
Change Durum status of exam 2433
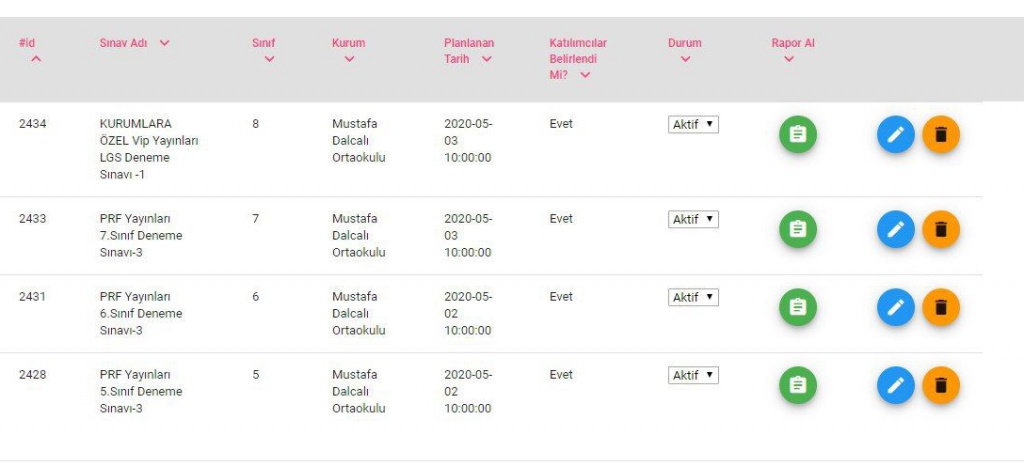coord(693,219)
